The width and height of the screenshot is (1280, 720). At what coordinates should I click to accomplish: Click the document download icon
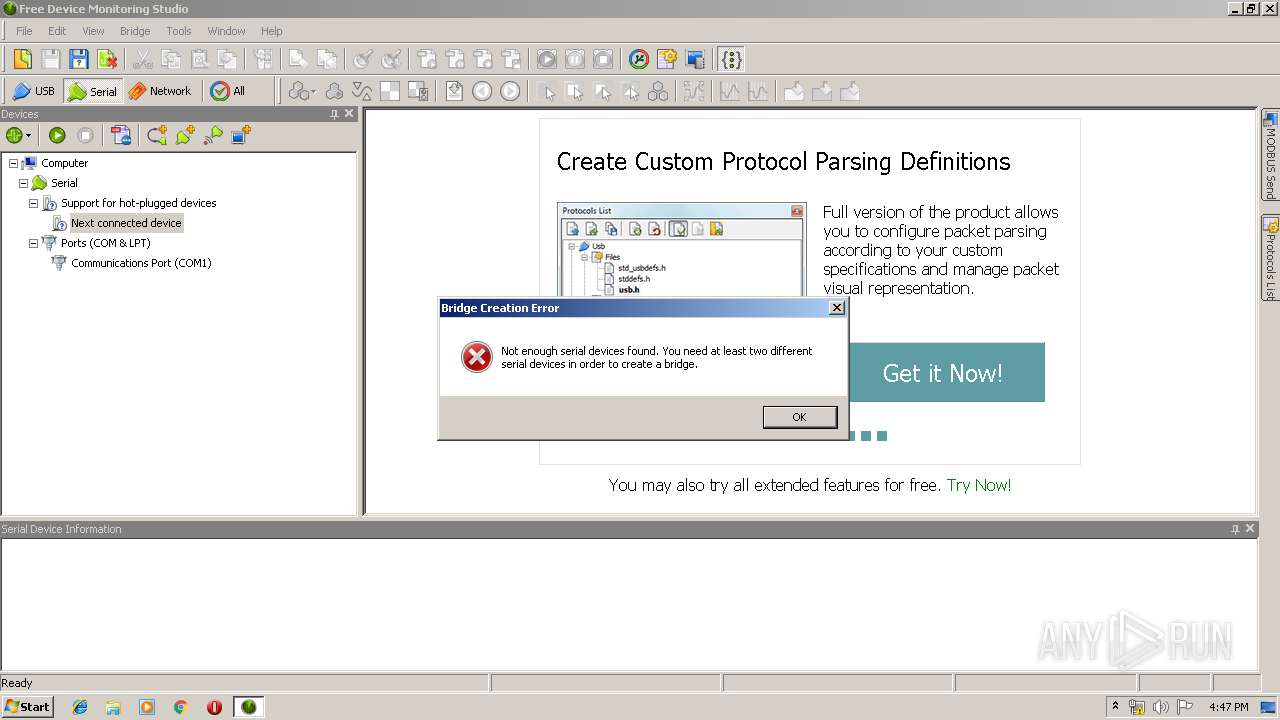pos(454,91)
